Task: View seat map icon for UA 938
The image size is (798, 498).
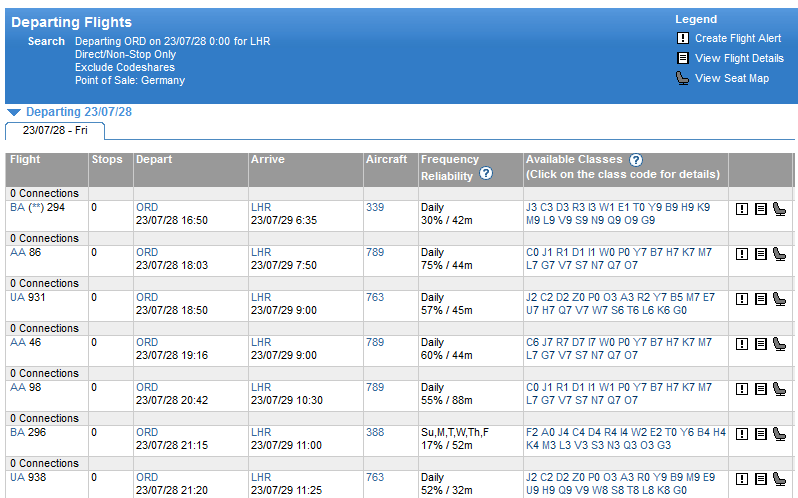Action: (x=779, y=479)
